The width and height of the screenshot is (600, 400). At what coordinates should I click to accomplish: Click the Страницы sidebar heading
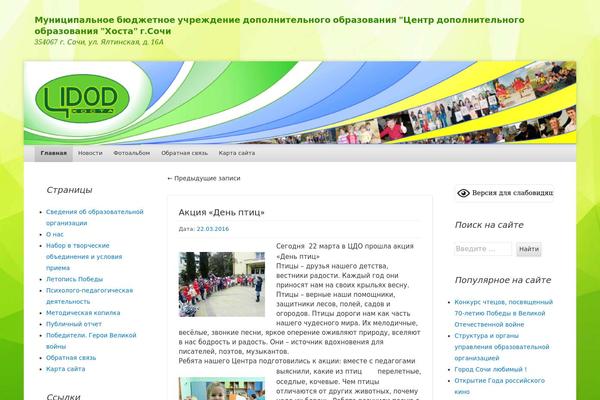69,190
